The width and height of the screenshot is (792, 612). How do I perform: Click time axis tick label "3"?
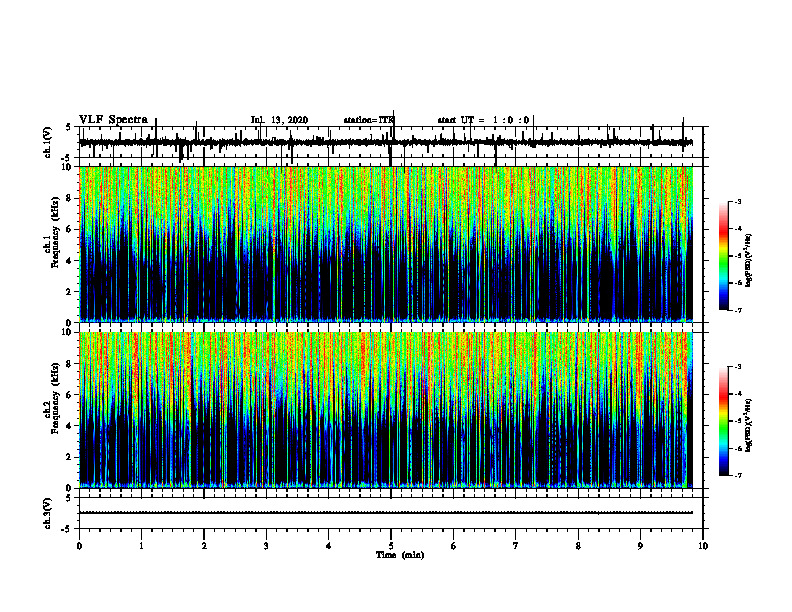point(266,545)
